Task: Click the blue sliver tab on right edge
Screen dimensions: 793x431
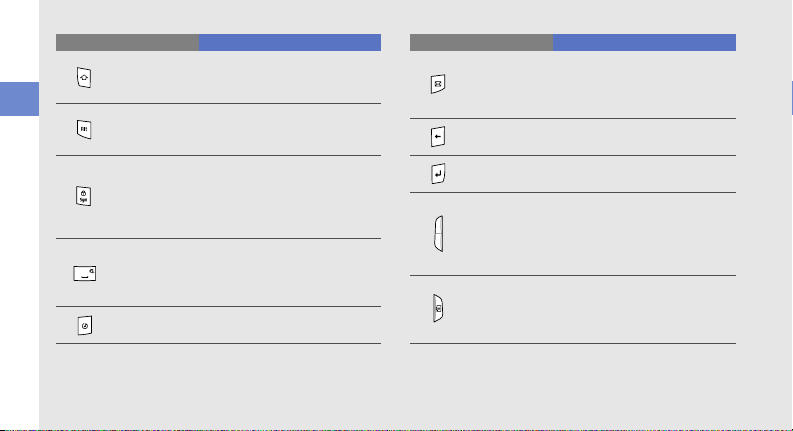Action: pos(791,98)
